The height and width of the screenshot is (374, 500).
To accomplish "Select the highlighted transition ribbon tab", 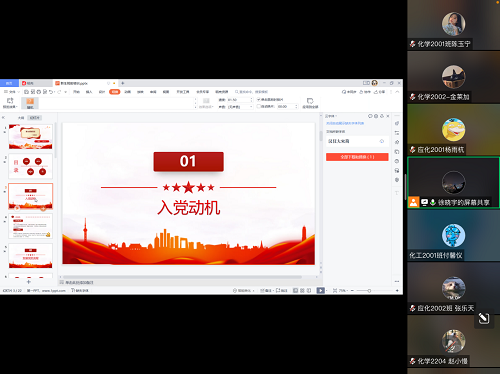I will click(x=114, y=92).
